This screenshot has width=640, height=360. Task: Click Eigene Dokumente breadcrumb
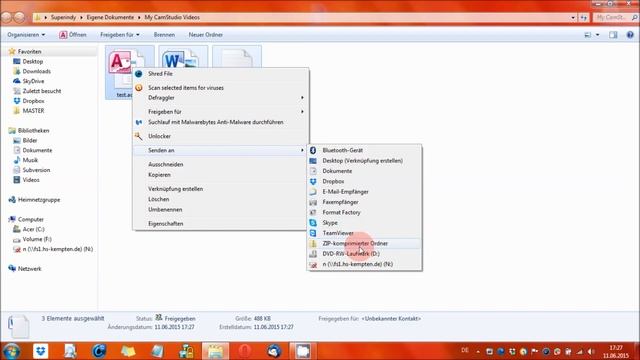tap(110, 18)
